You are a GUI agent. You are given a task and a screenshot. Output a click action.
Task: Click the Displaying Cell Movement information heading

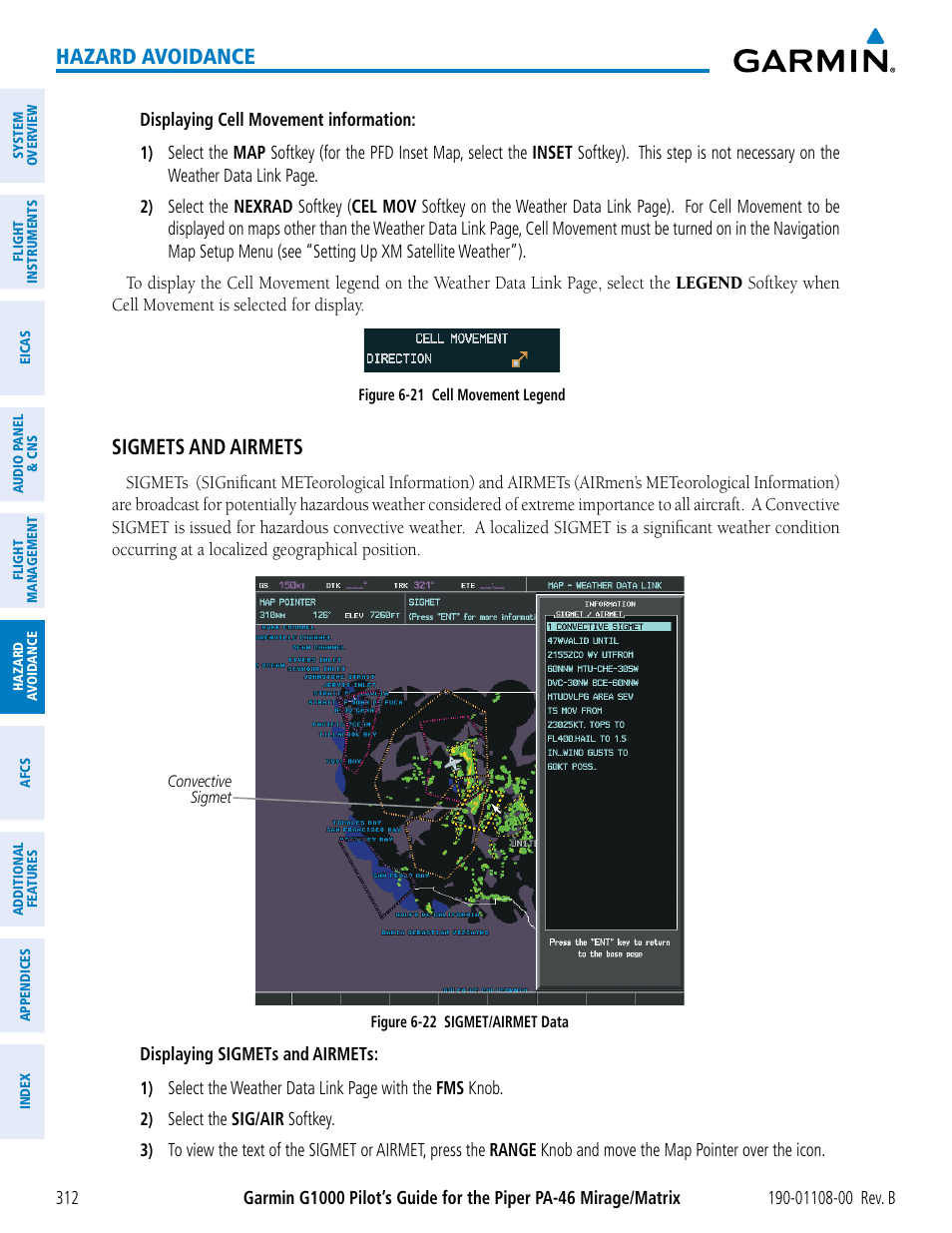tap(277, 120)
